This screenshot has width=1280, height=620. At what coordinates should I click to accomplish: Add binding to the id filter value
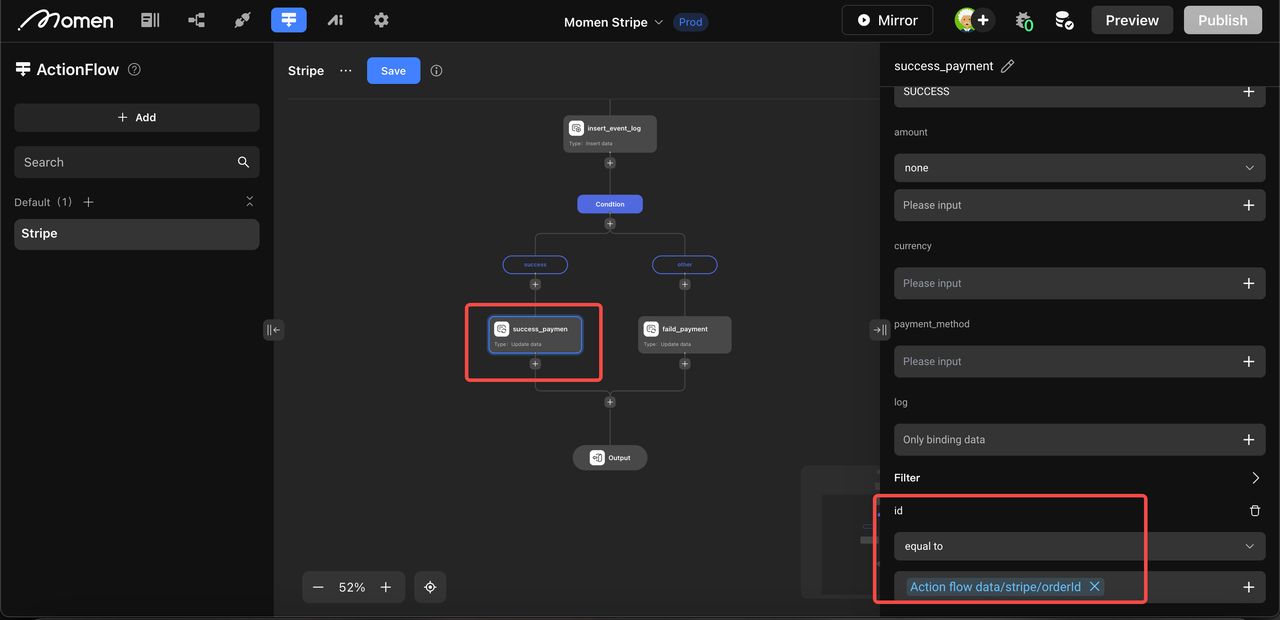pos(1248,587)
